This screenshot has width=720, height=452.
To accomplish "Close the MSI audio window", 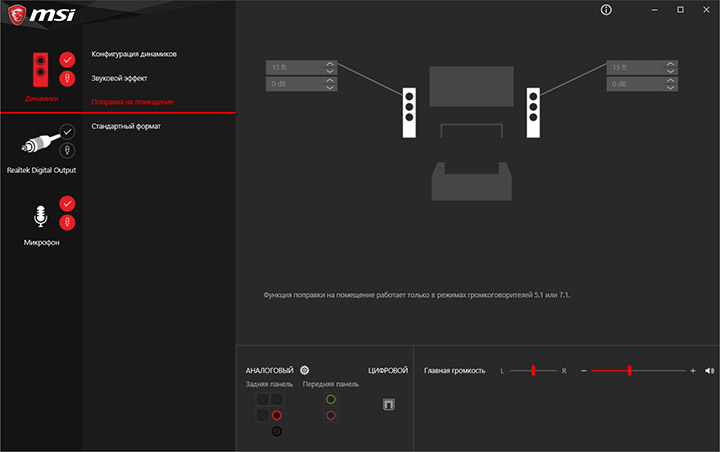I will pyautogui.click(x=706, y=10).
